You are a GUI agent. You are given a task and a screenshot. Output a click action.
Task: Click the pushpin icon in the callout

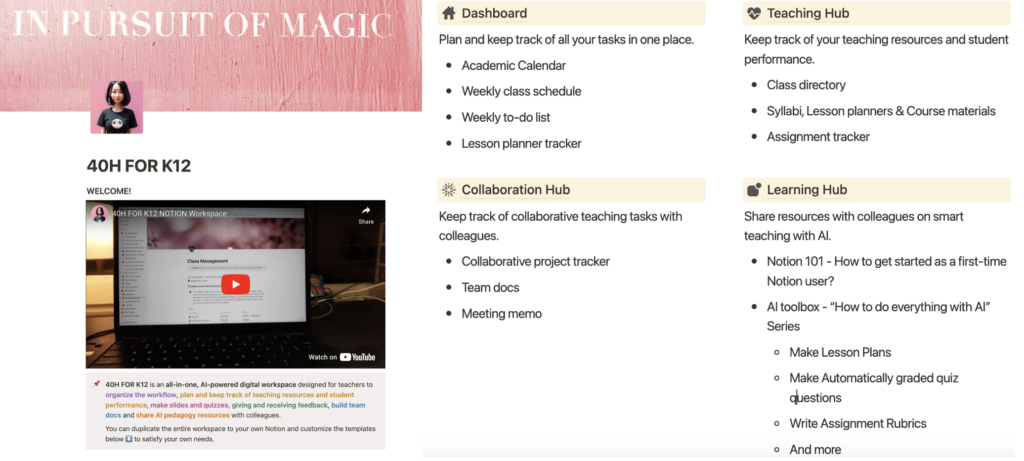(96, 385)
